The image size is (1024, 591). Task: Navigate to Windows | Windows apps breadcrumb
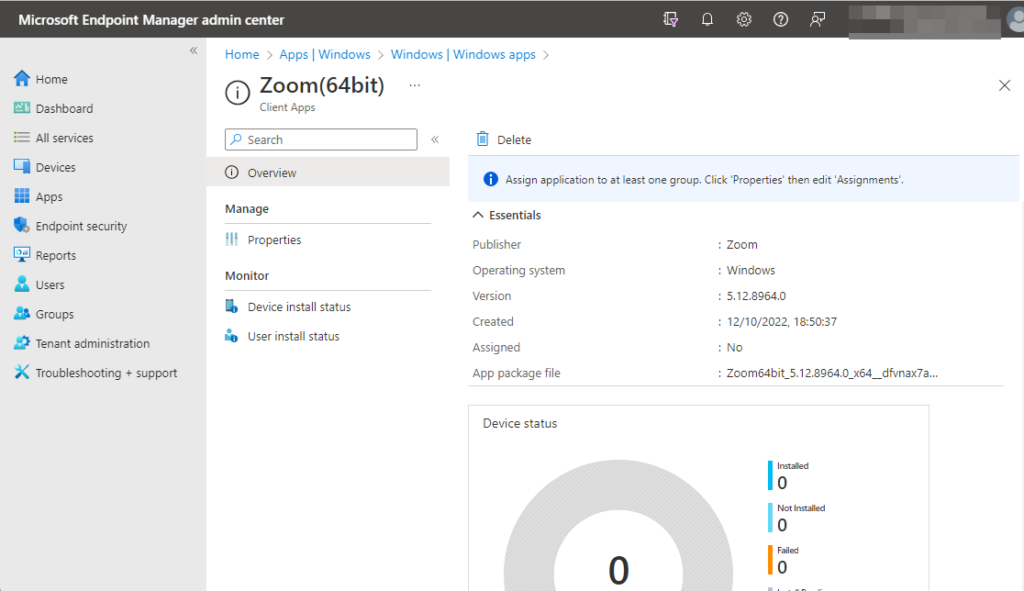463,54
